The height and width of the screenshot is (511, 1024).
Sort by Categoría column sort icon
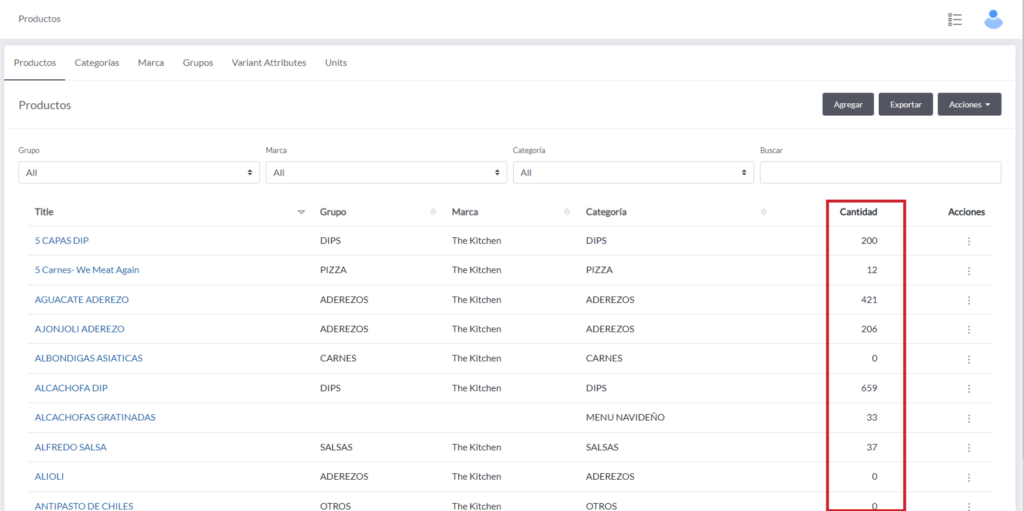[764, 212]
